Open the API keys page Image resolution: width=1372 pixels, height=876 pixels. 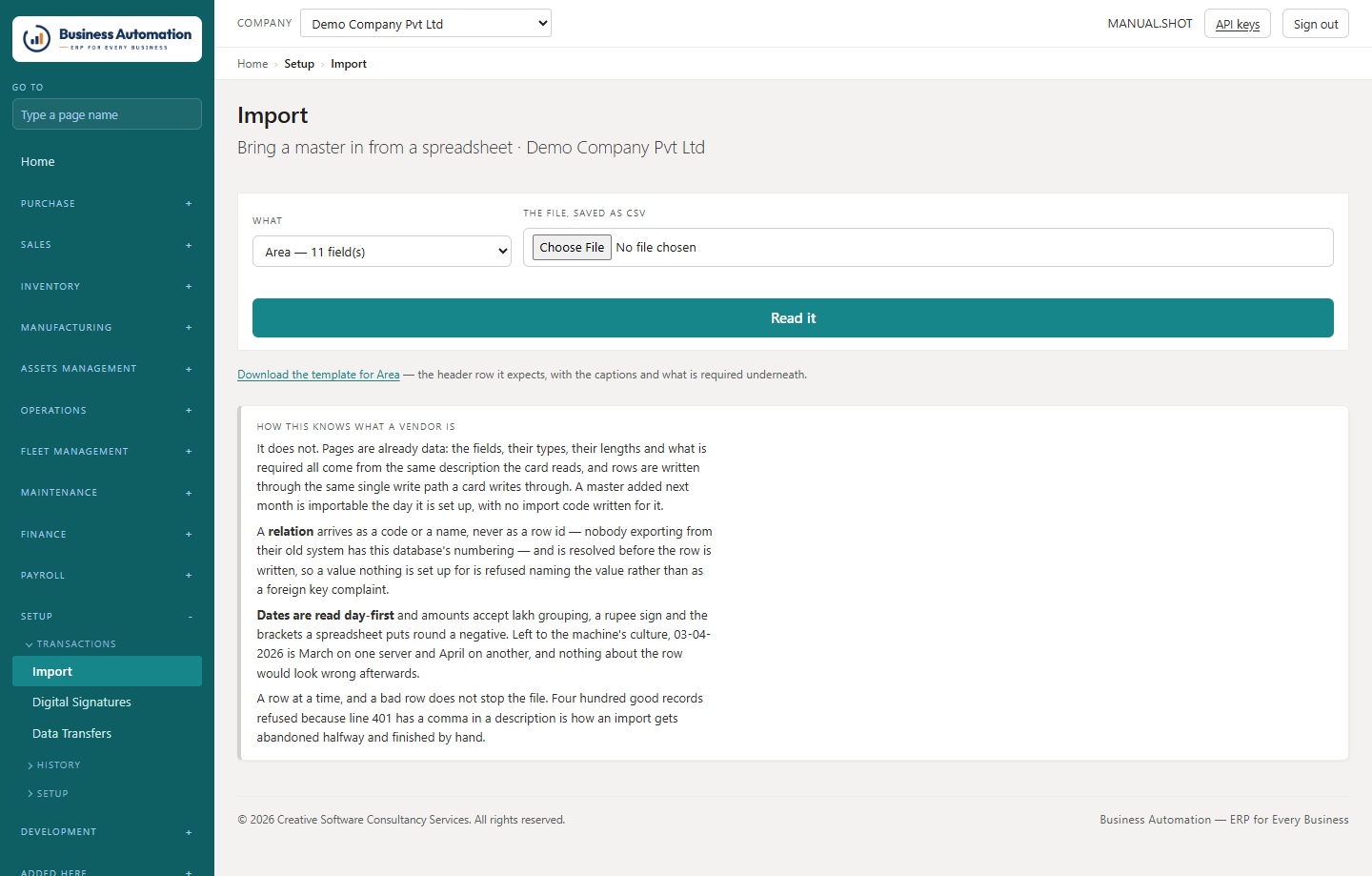click(1238, 24)
